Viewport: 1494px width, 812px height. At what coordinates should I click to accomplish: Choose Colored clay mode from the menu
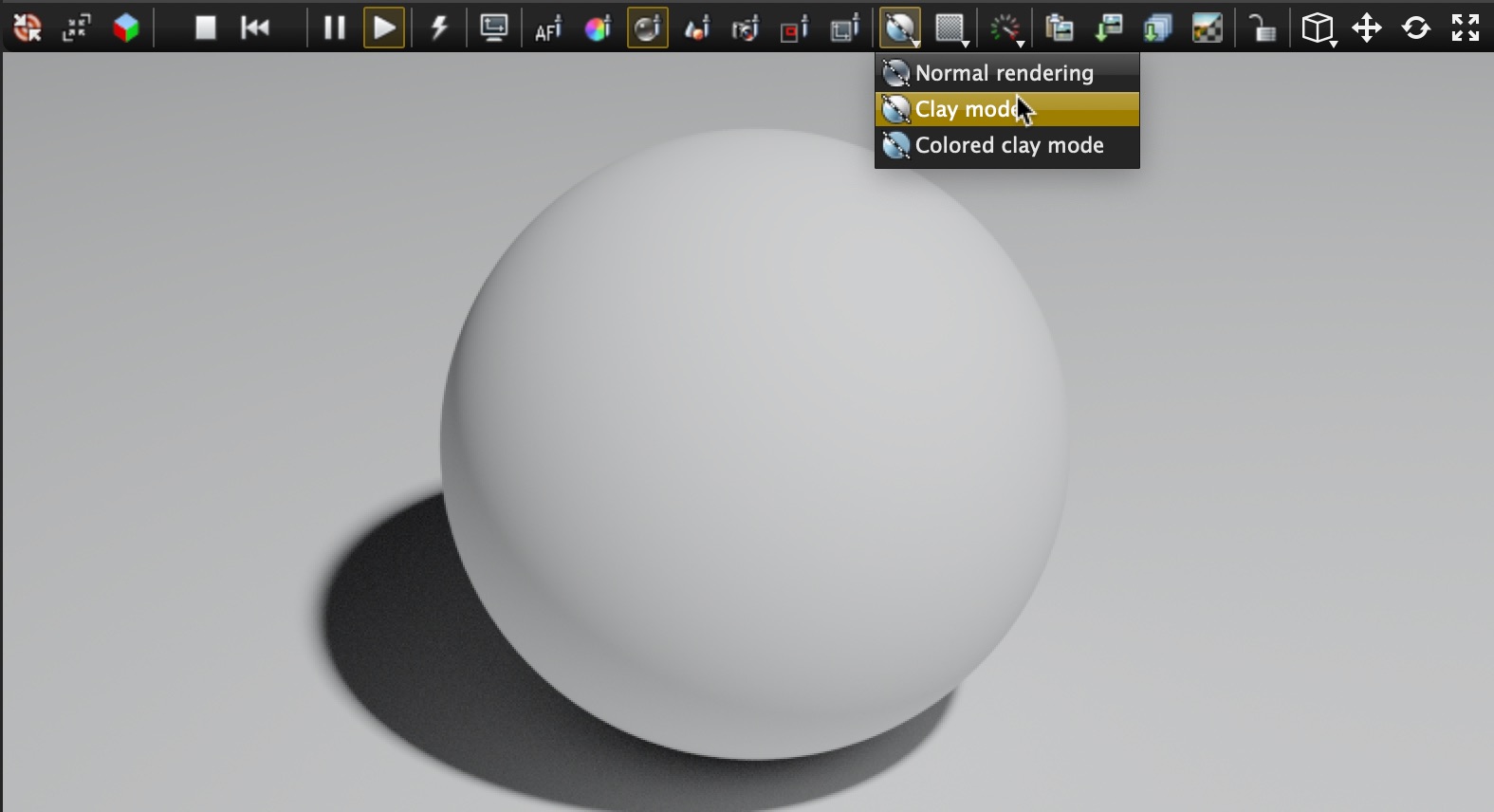pyautogui.click(x=1007, y=145)
